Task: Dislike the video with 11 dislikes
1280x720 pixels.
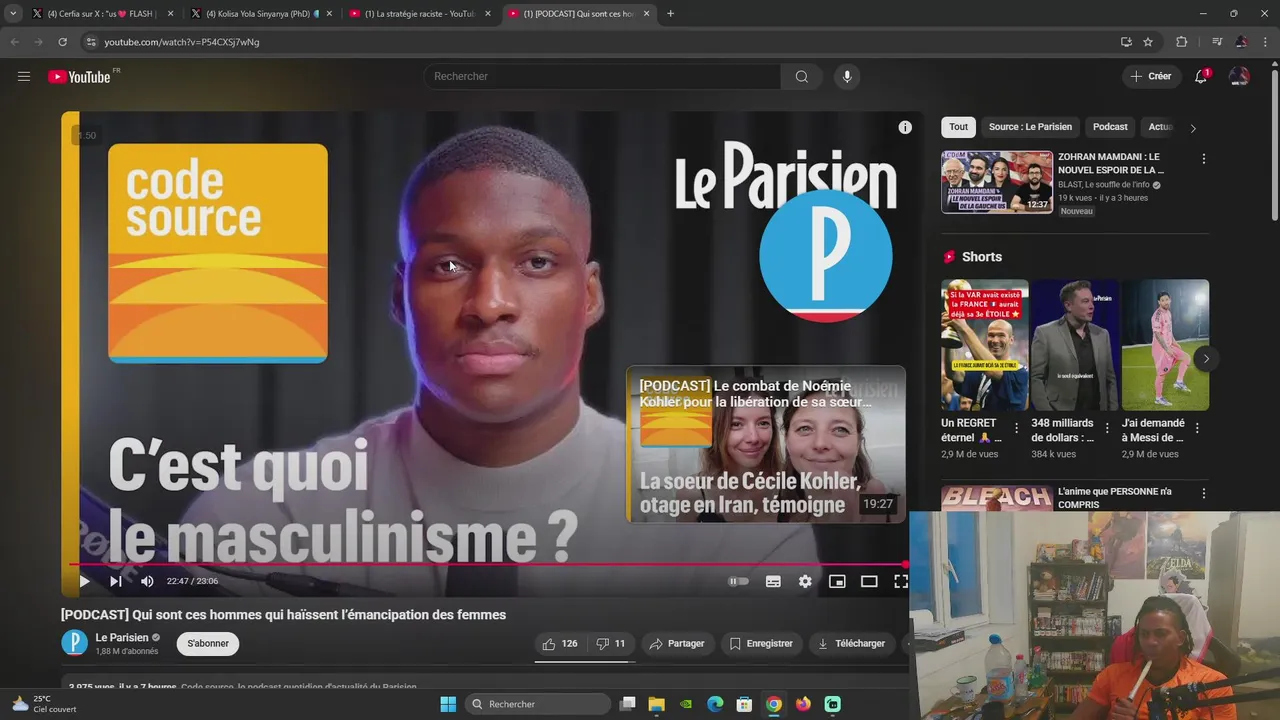Action: point(610,644)
